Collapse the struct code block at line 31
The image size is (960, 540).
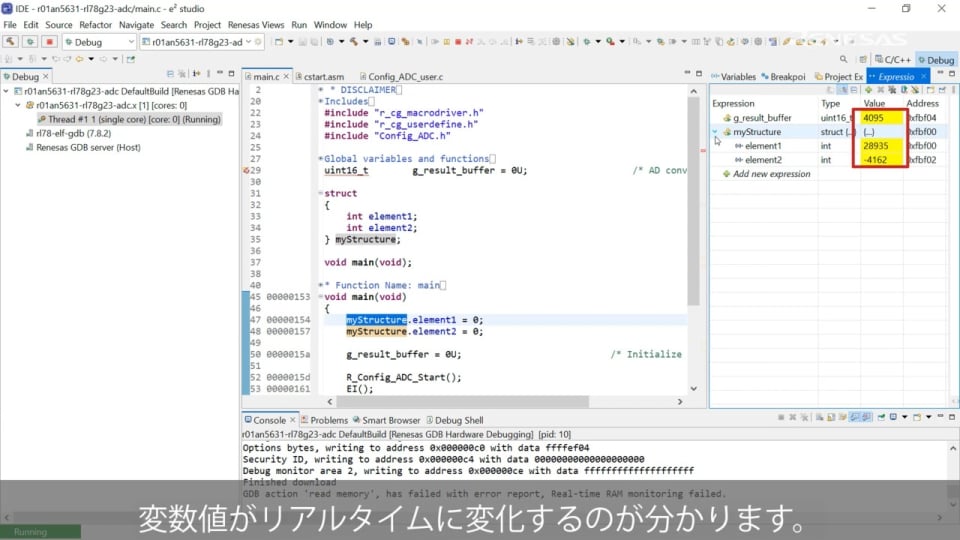coord(321,193)
